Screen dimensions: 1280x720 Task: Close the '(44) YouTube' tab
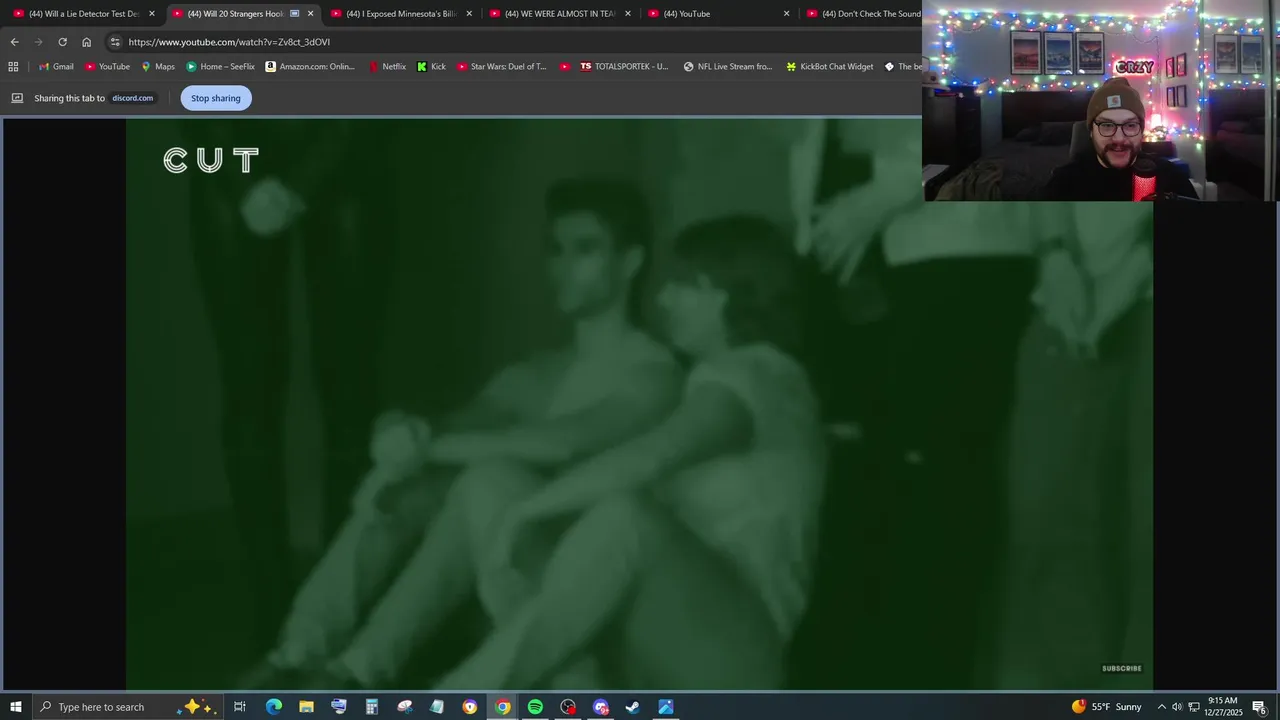(x=786, y=14)
